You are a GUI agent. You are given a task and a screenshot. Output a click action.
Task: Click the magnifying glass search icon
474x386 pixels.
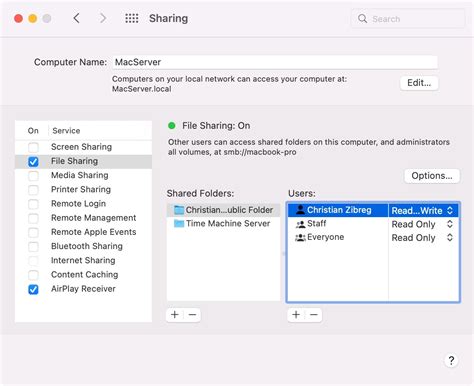point(362,19)
